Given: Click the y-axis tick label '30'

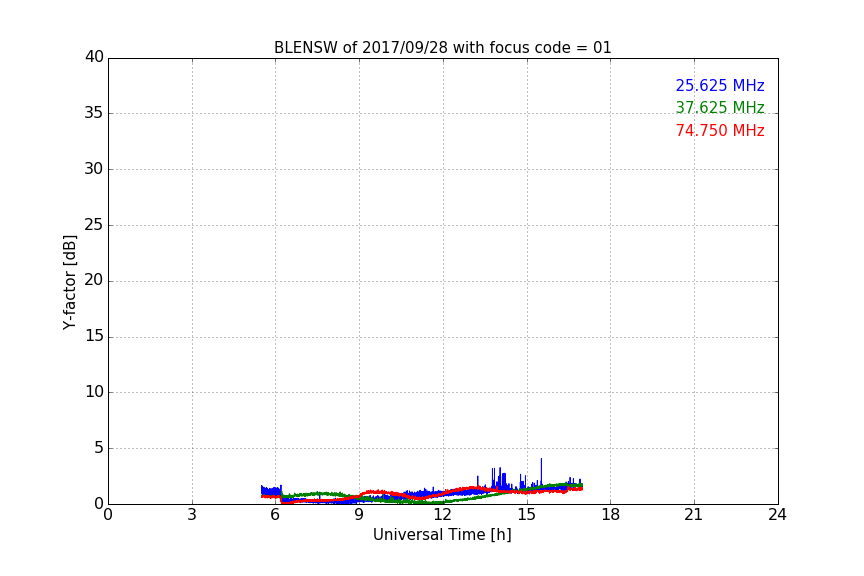Looking at the screenshot, I should coord(94,169).
